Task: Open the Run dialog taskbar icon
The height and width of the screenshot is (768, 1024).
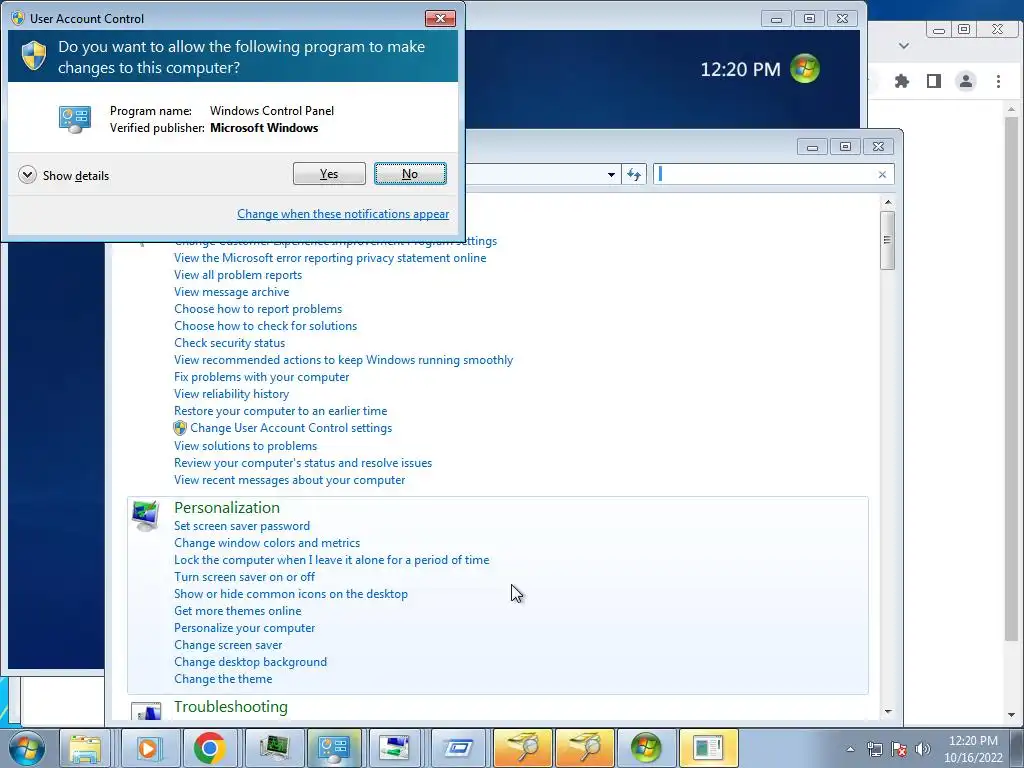Action: tap(457, 748)
